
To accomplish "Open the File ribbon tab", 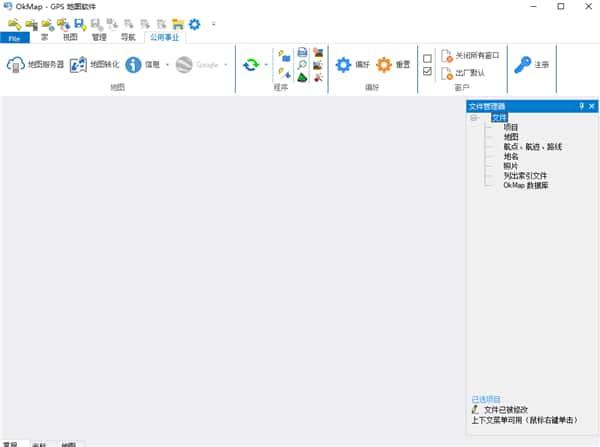I will [15, 38].
